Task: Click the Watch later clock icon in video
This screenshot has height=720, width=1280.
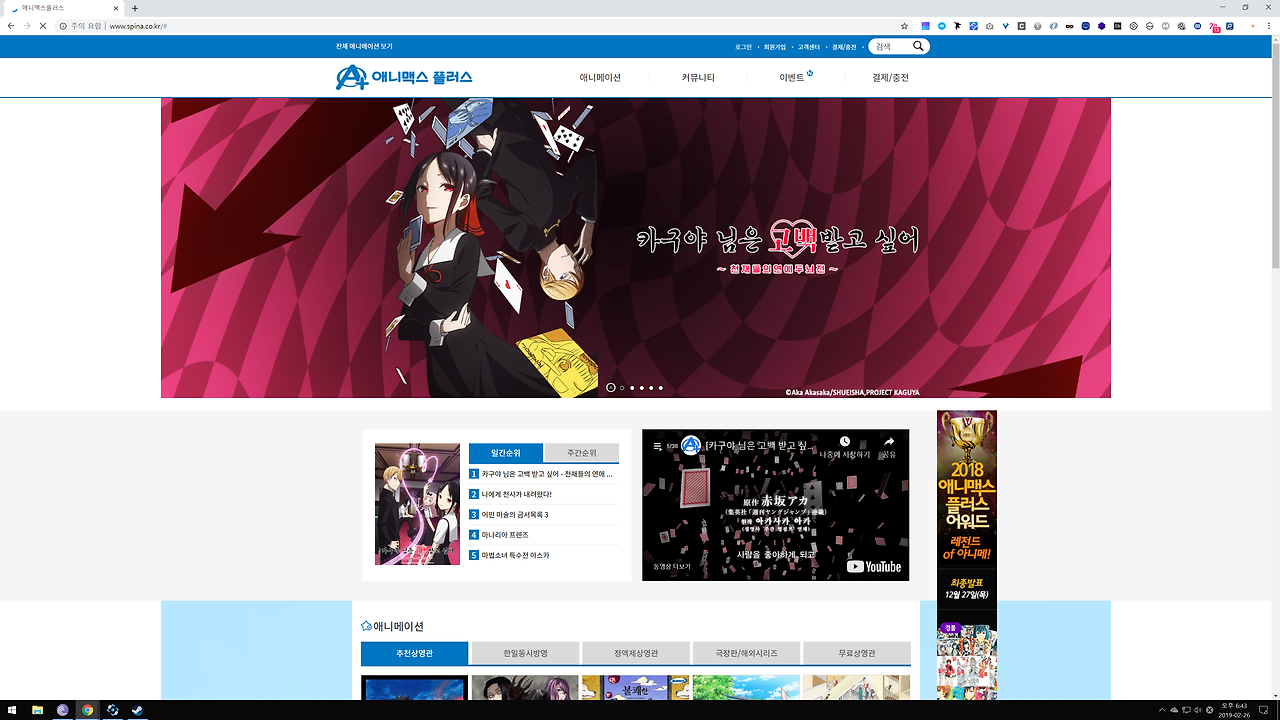Action: (x=845, y=441)
